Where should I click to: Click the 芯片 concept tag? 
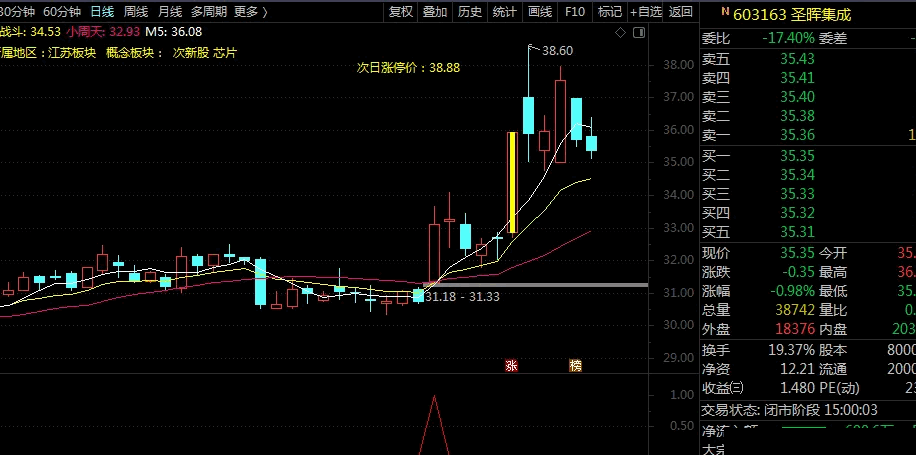[225, 53]
